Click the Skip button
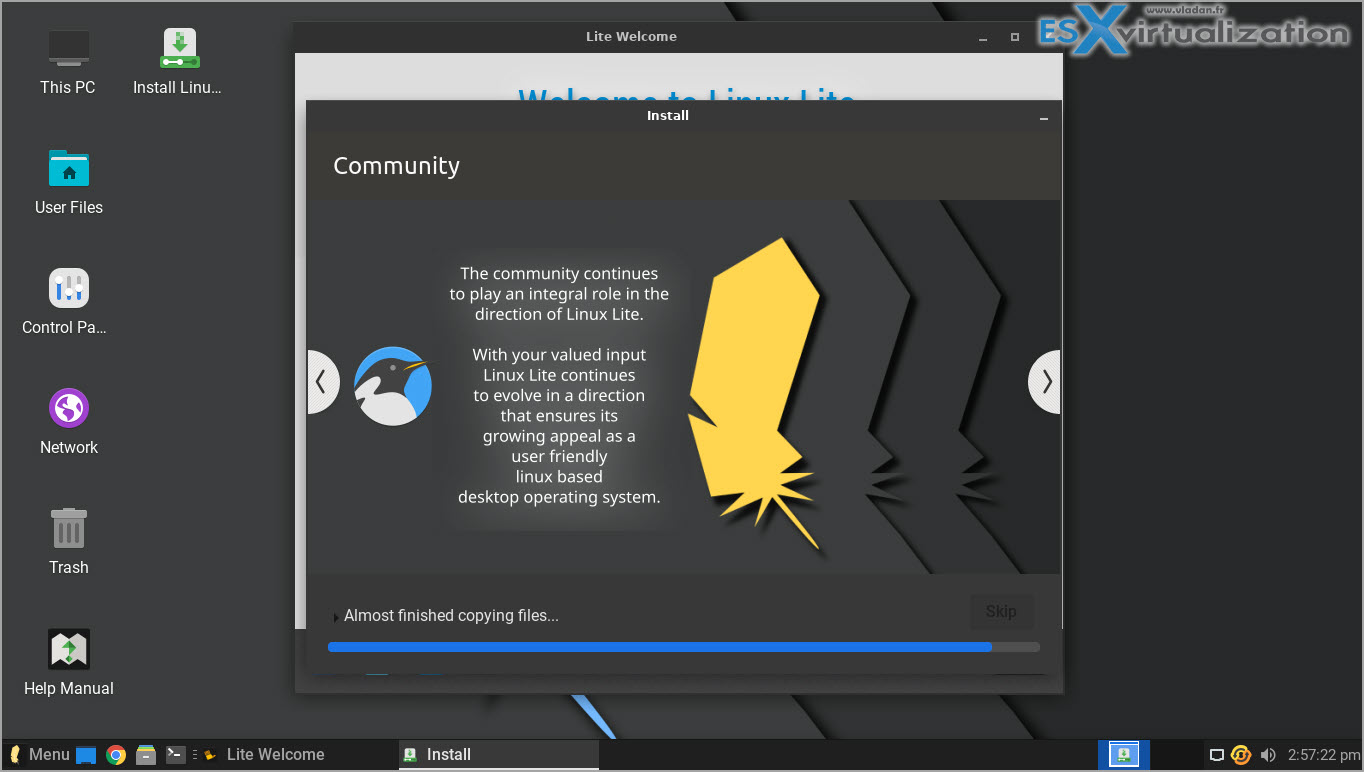Viewport: 1364px width, 772px height. click(1001, 611)
